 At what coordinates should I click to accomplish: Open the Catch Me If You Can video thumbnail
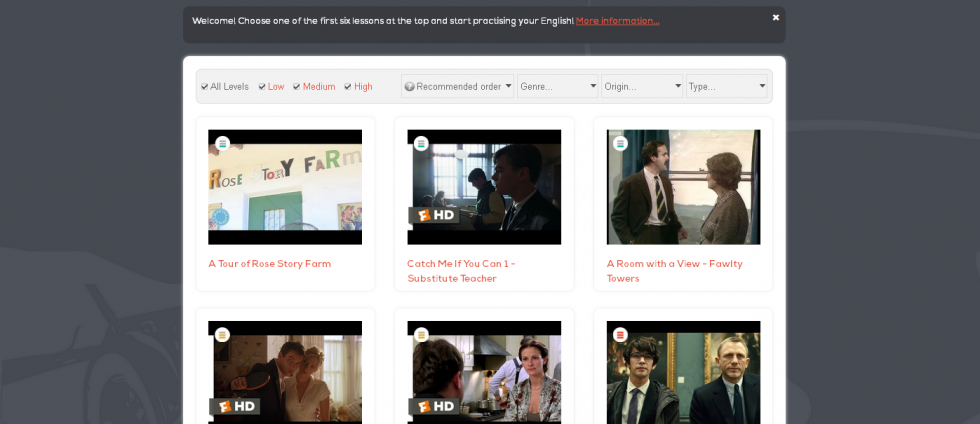pos(484,187)
